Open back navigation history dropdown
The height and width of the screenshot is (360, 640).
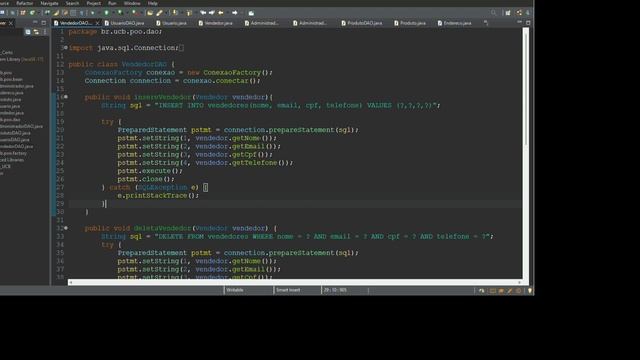coord(228,13)
